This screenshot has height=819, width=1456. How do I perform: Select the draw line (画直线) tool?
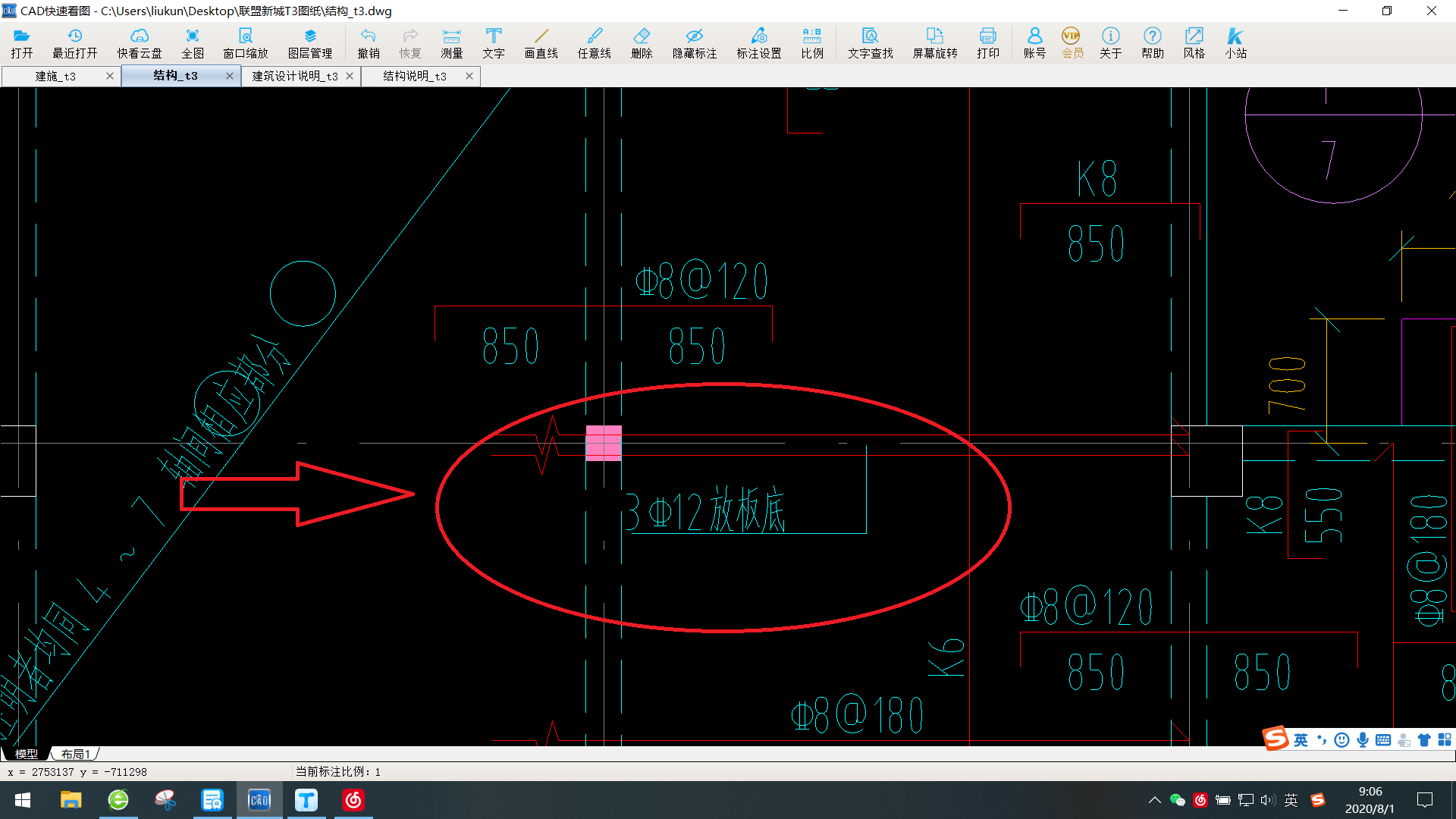pyautogui.click(x=541, y=42)
